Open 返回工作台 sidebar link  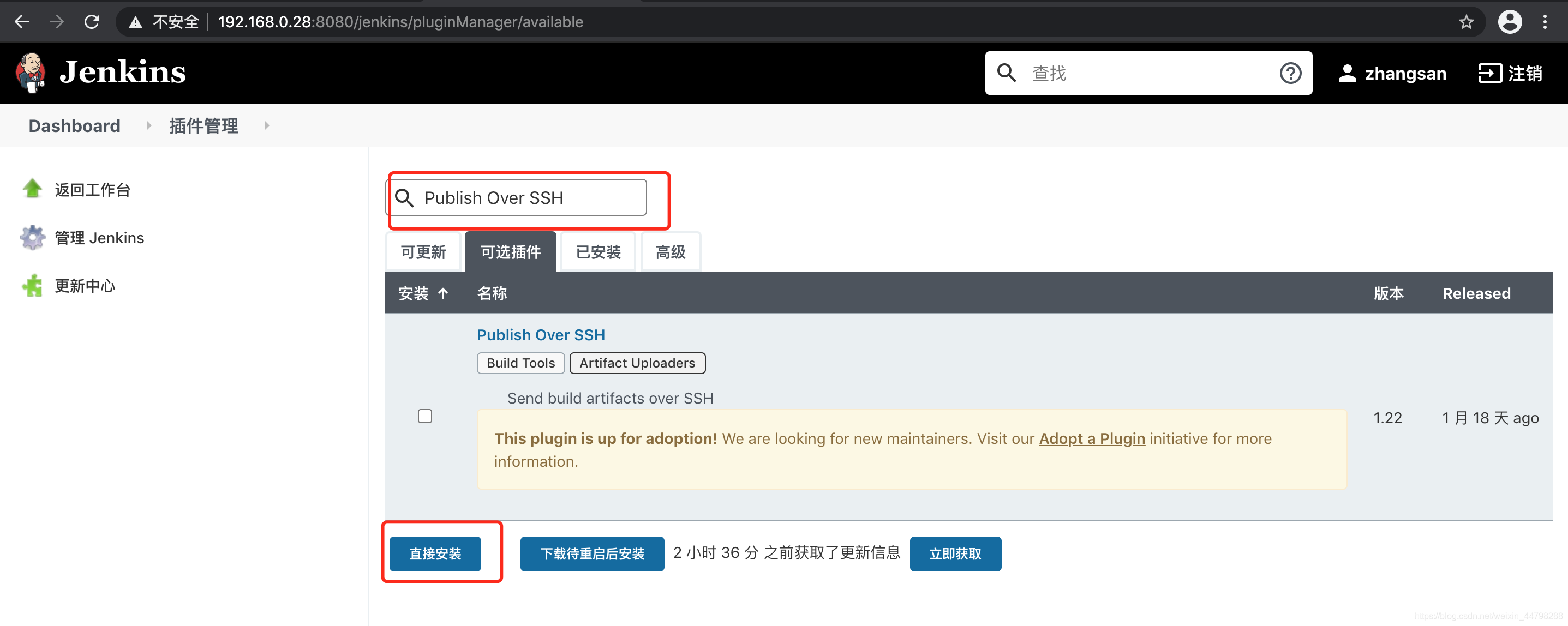93,190
